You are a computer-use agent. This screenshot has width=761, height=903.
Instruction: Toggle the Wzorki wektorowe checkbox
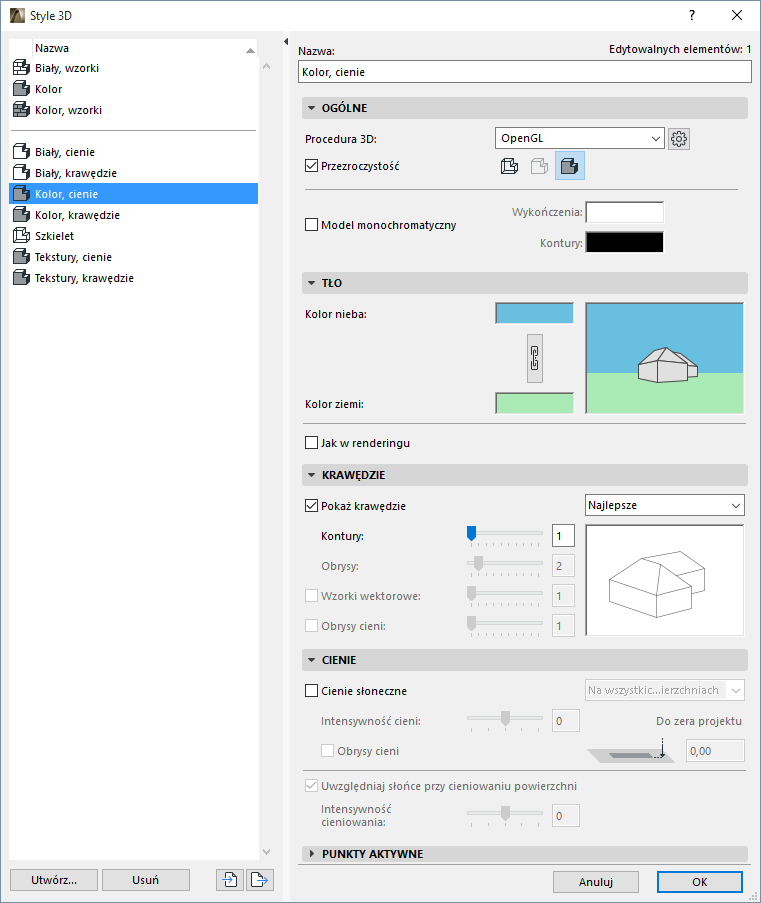[x=311, y=595]
